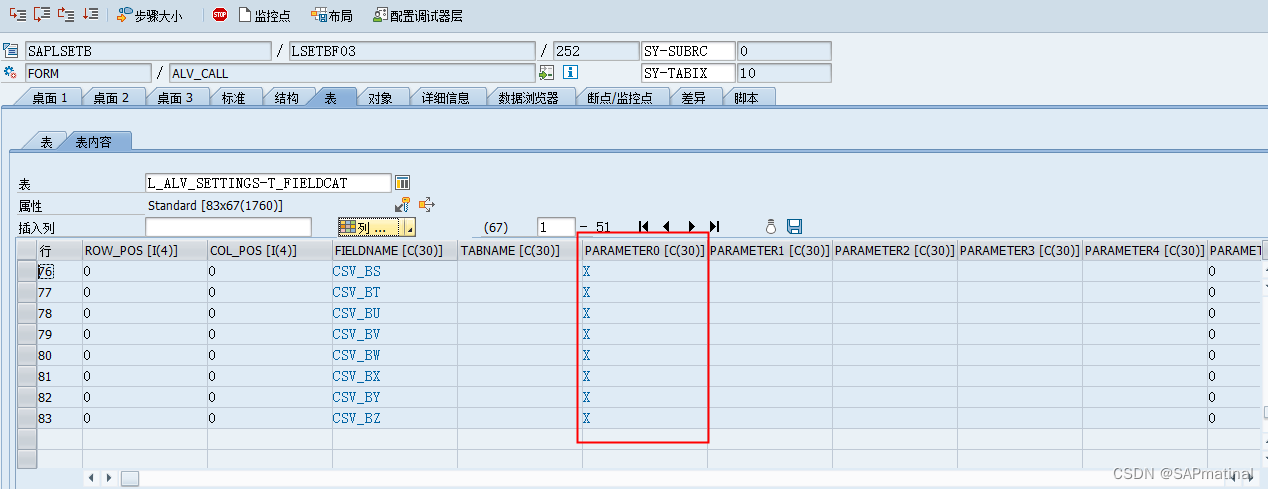
Task: Click the orange hierarchy icon in the attribute row
Action: click(427, 204)
